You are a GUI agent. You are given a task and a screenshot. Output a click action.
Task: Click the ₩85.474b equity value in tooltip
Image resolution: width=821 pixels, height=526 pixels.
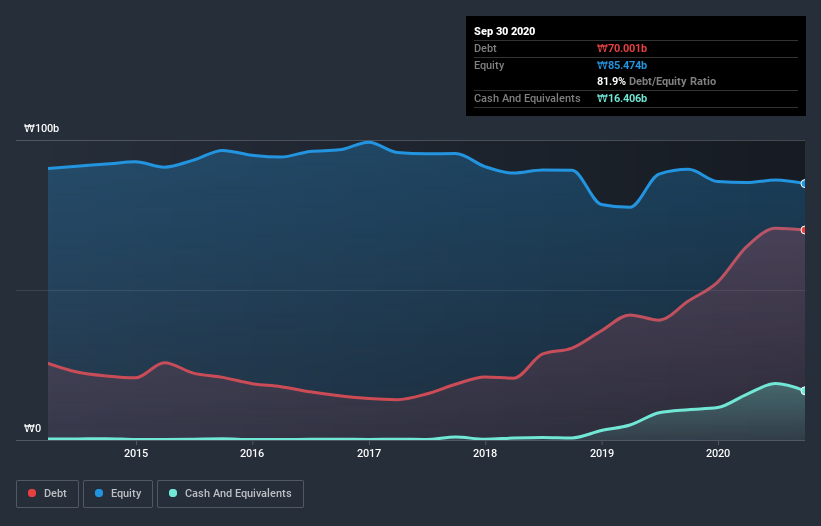pyautogui.click(x=622, y=65)
